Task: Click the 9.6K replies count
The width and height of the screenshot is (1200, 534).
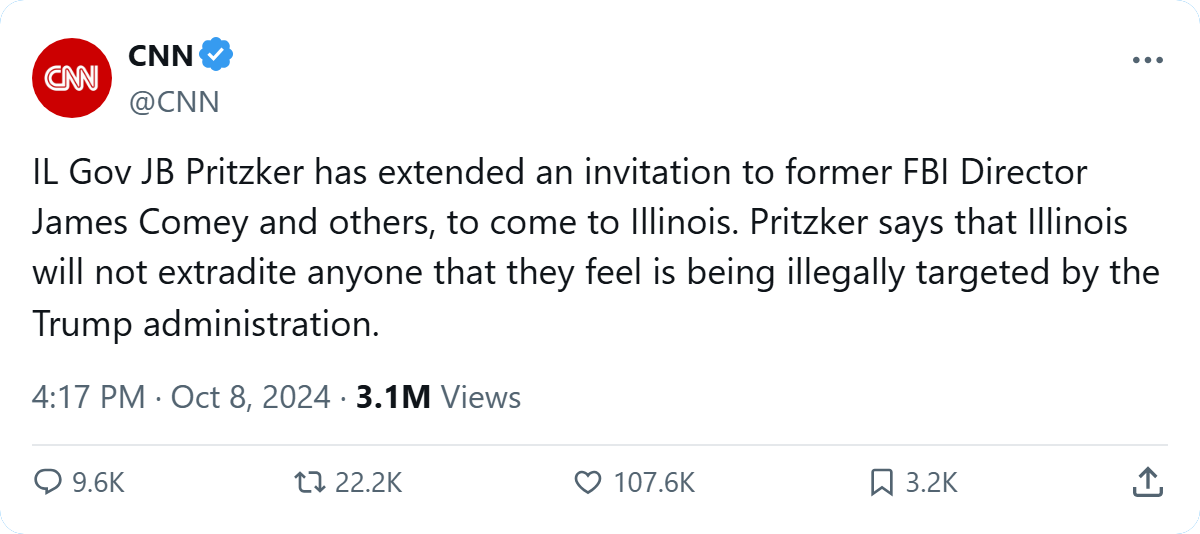Action: click(x=99, y=483)
